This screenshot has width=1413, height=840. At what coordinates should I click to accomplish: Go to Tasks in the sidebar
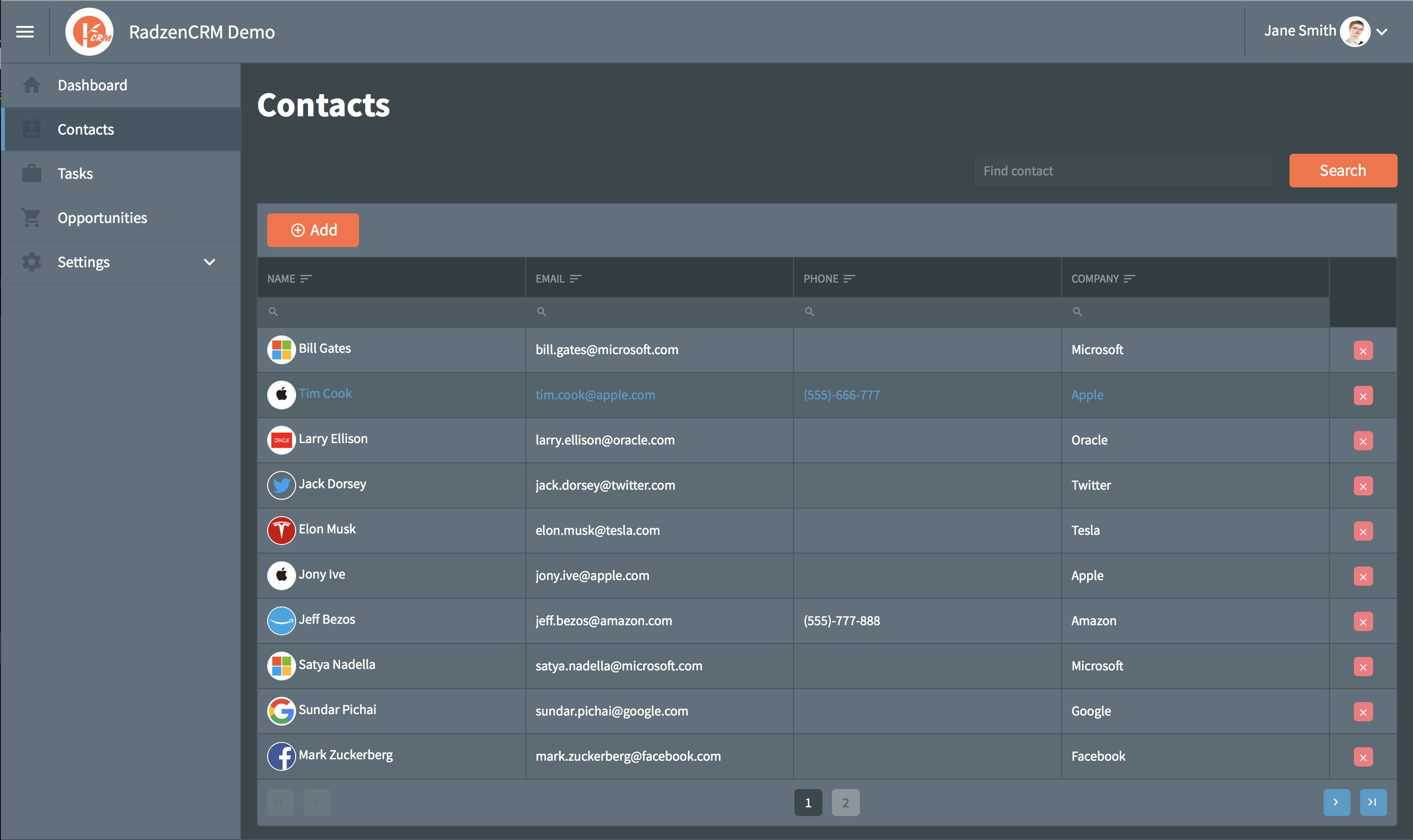point(121,173)
